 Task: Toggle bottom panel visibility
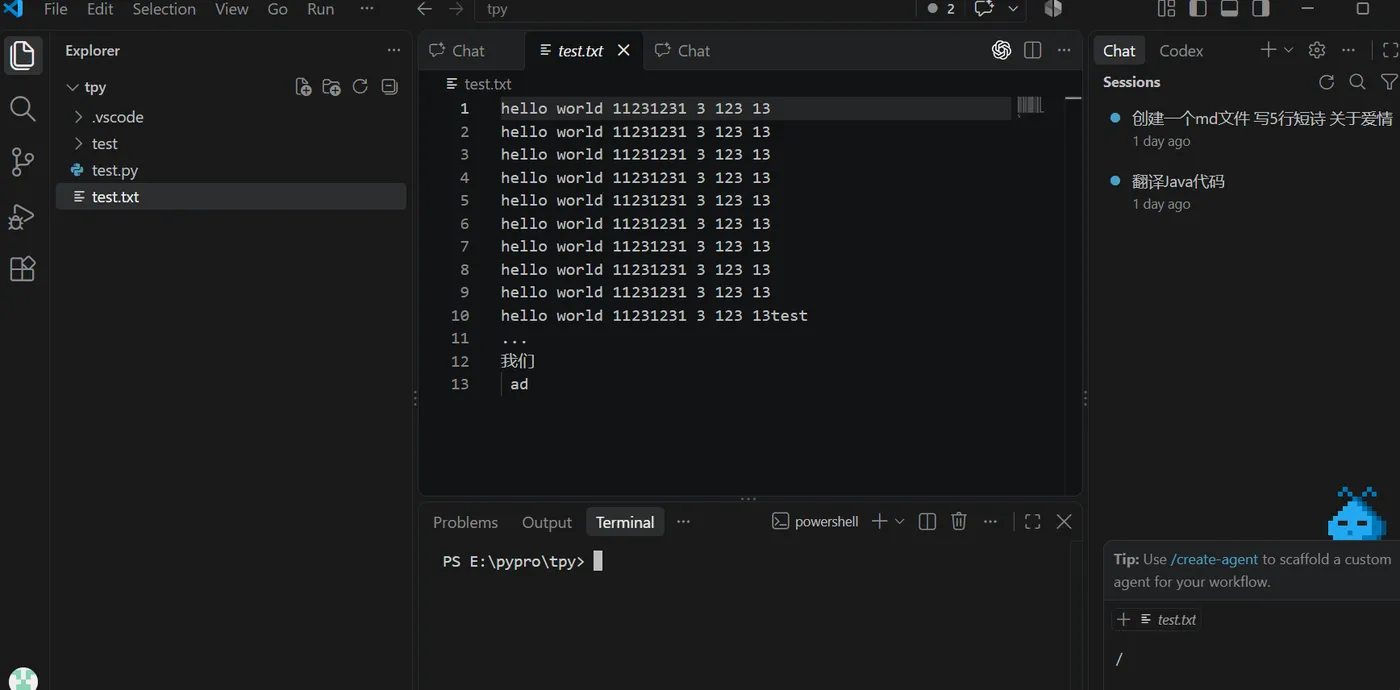point(1229,9)
